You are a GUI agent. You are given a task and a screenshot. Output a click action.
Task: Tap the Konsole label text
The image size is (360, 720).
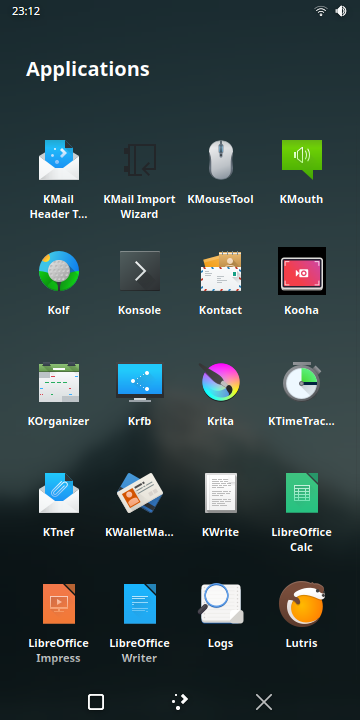140,310
